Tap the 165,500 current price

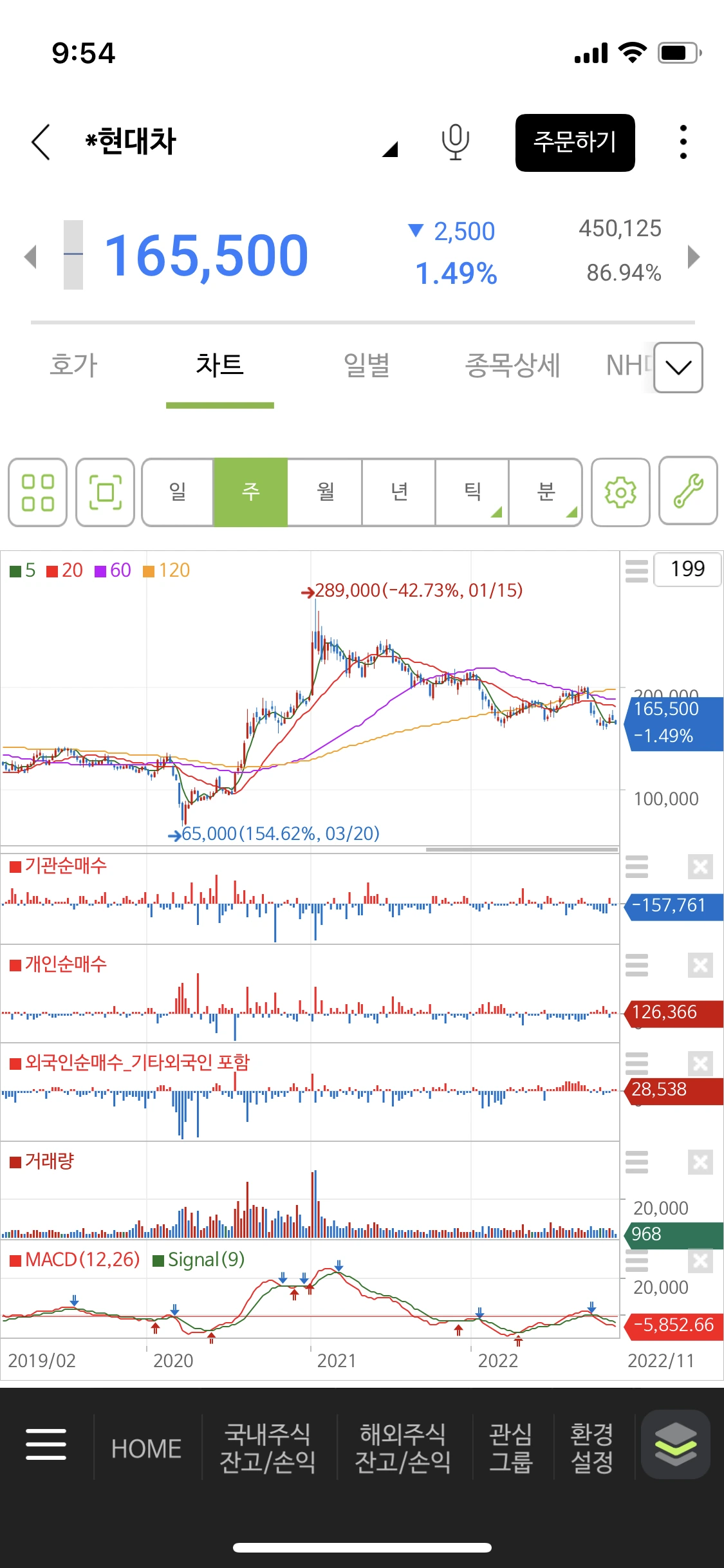[206, 256]
